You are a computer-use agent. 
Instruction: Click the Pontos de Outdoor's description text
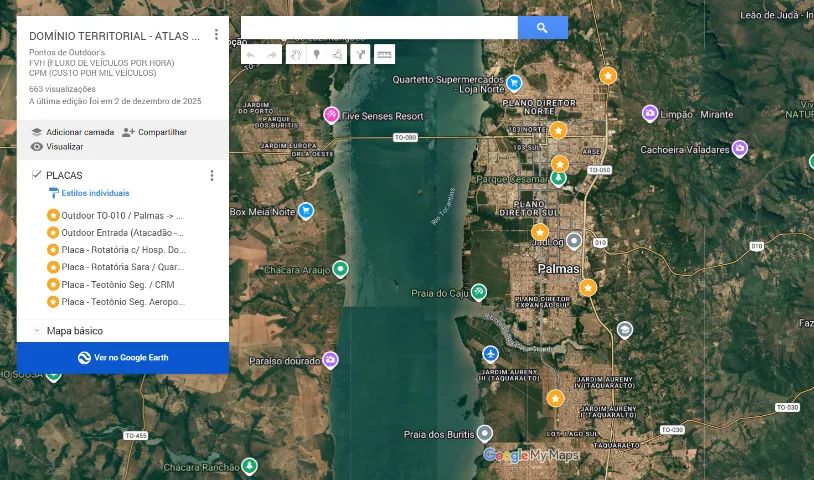pos(67,52)
